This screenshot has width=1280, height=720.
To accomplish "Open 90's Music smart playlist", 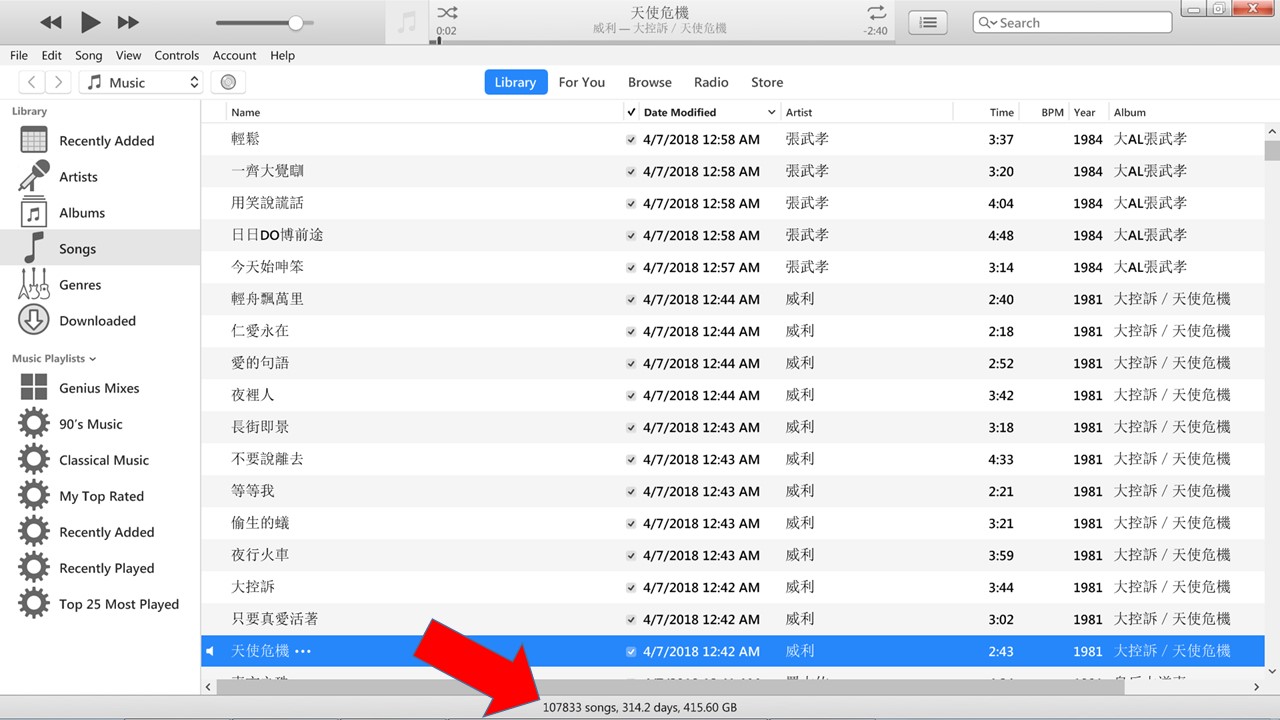I will pos(100,424).
